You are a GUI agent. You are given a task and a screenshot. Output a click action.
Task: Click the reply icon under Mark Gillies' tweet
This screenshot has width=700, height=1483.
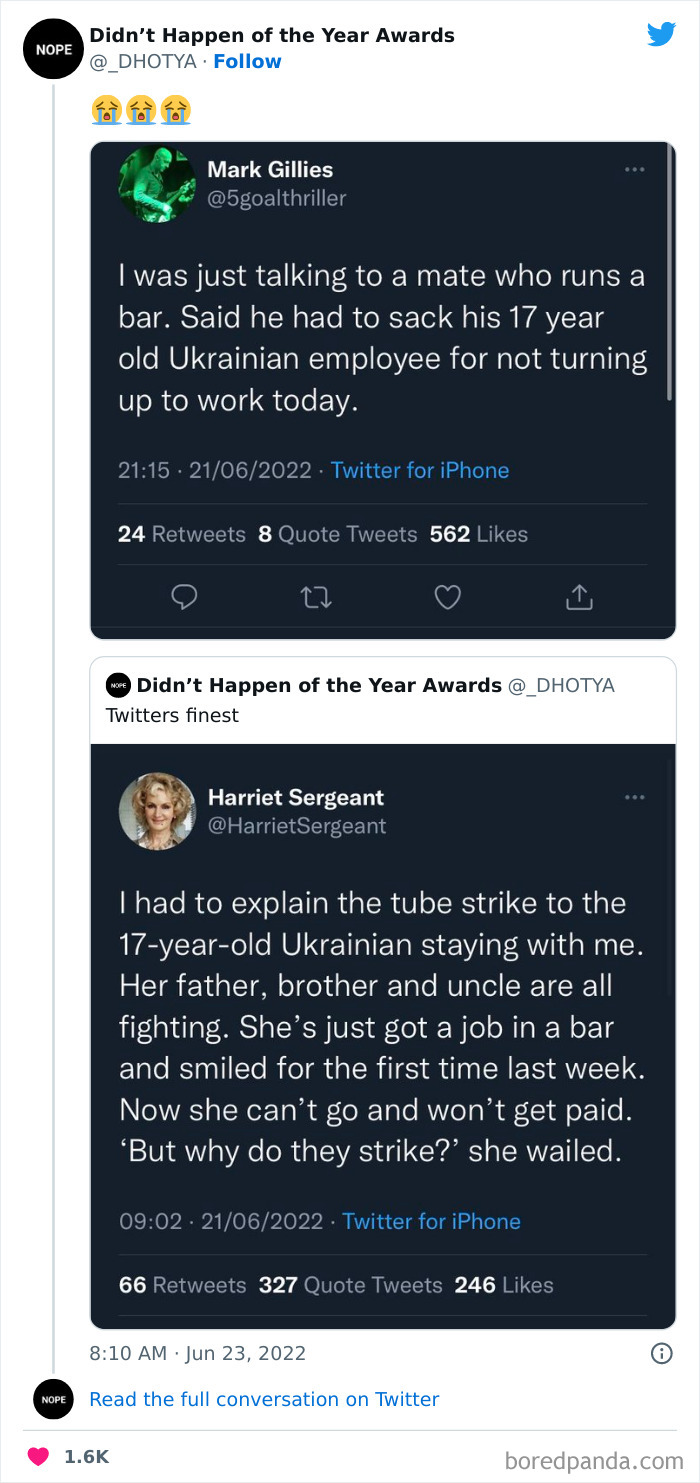[183, 597]
